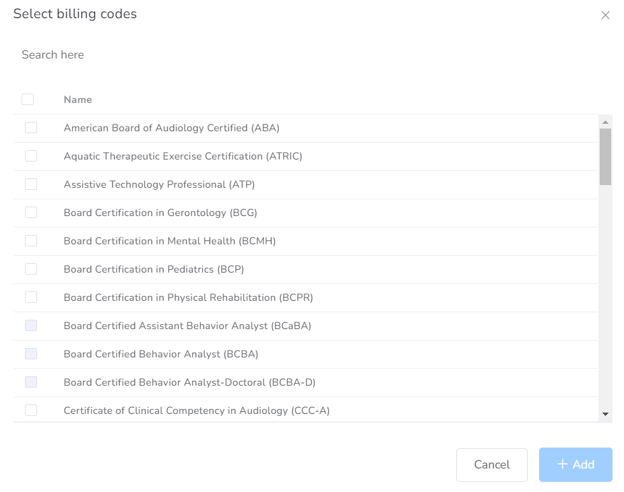The image size is (624, 492).
Task: Select Aquatic Therapeutic Exercise Certification checkbox
Action: 31,156
